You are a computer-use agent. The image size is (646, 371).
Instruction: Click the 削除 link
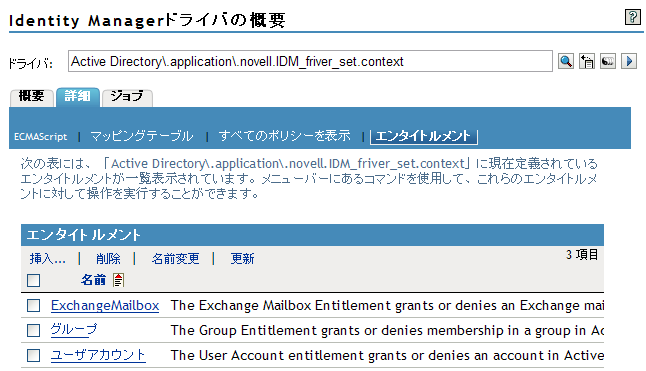[108, 259]
